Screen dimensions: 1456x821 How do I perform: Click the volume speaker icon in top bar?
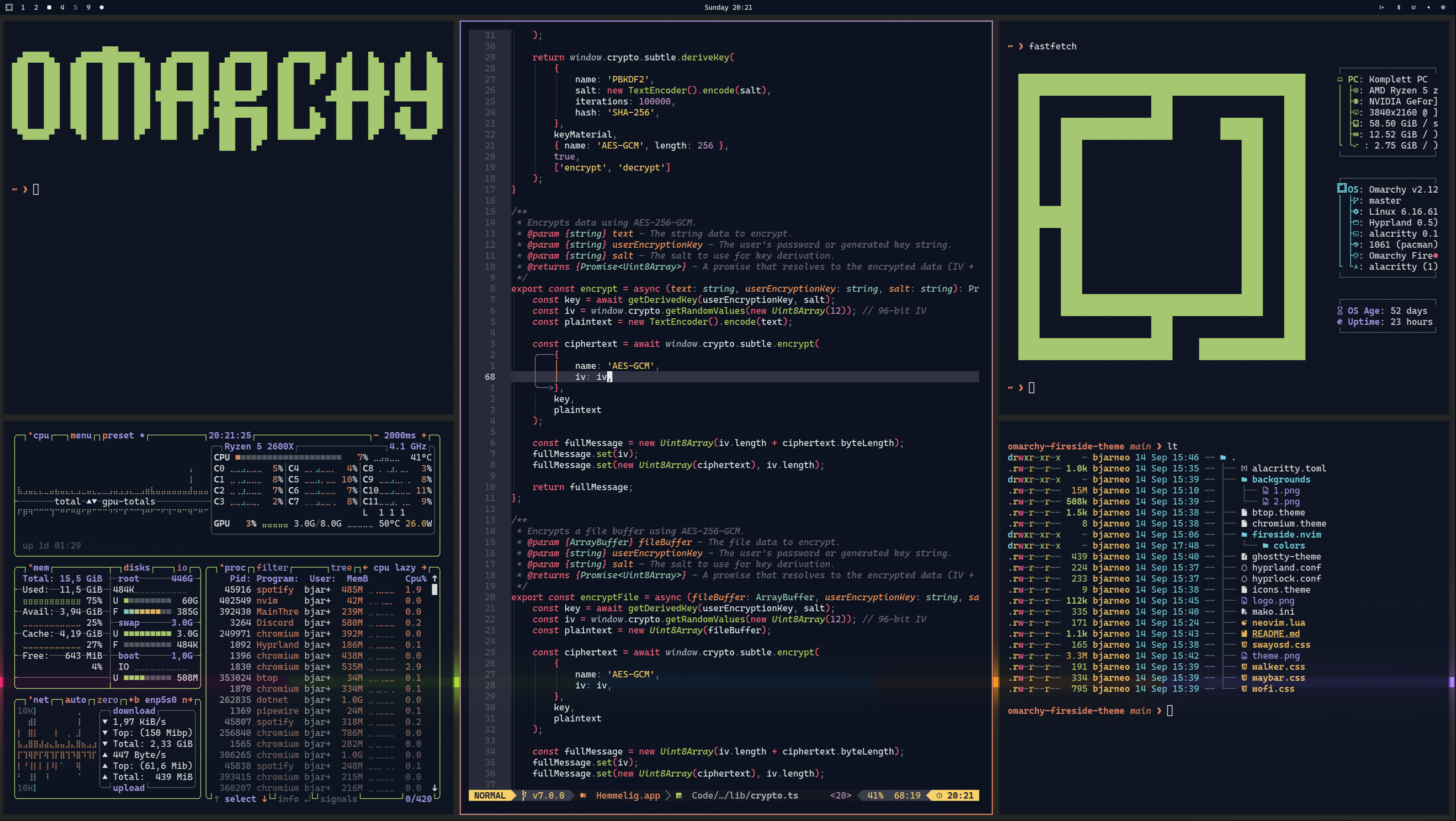click(x=1429, y=7)
